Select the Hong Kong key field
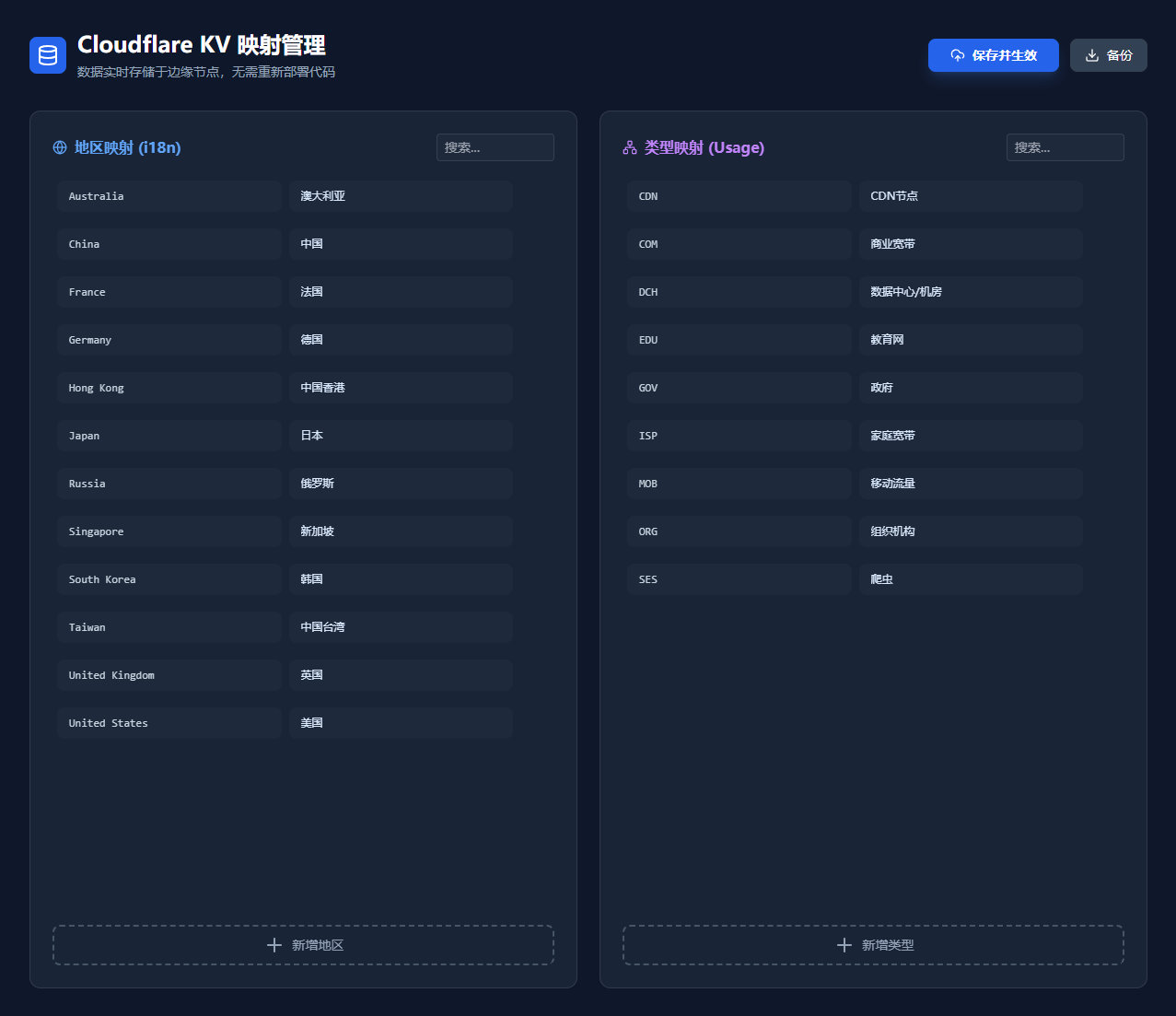This screenshot has height=1016, width=1176. point(169,388)
